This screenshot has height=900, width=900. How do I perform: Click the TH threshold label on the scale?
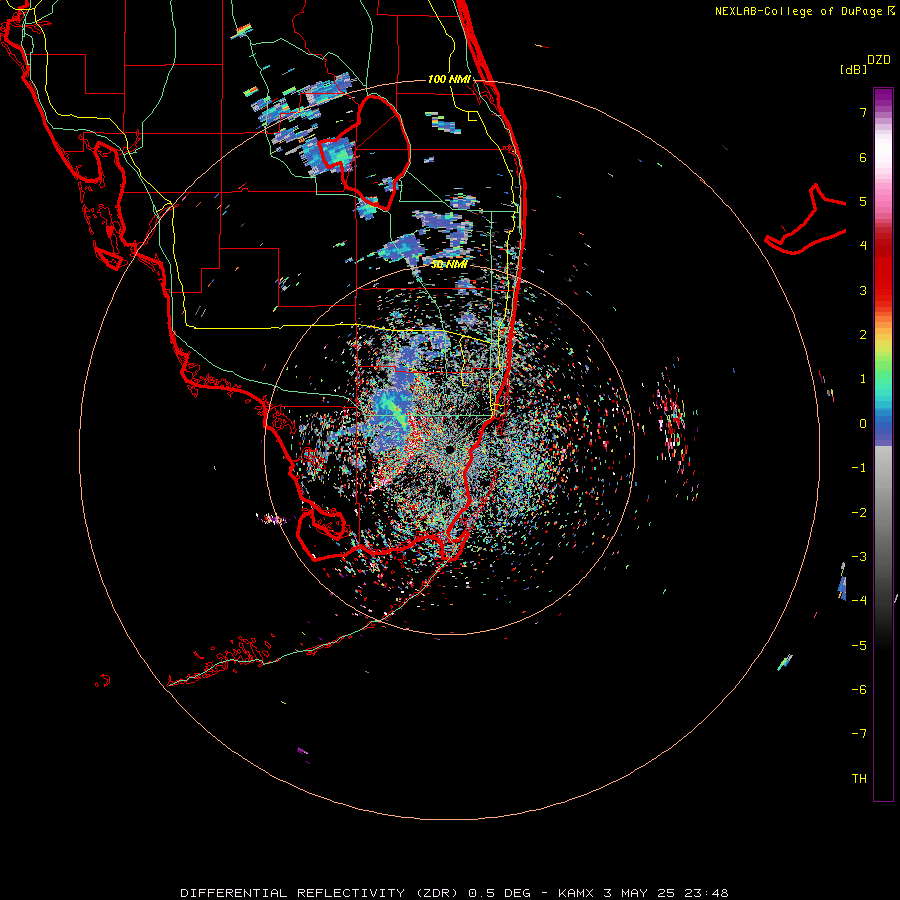click(x=859, y=779)
